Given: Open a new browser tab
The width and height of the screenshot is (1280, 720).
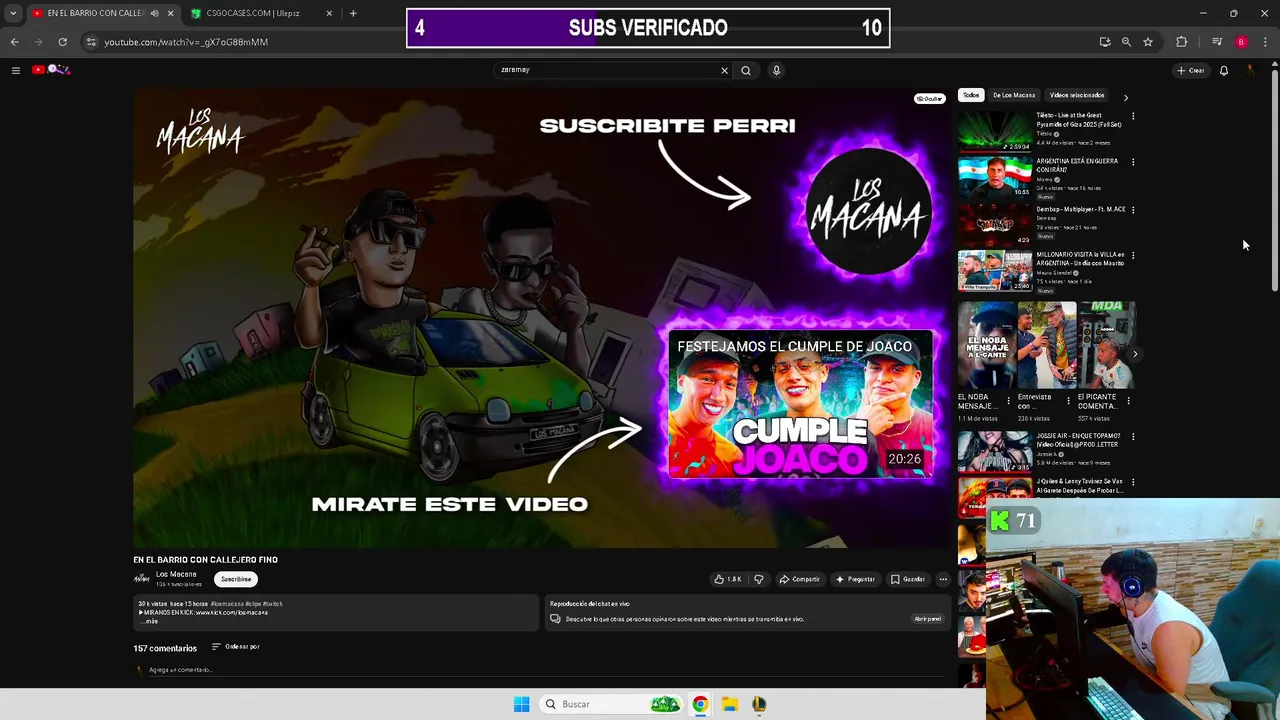Looking at the screenshot, I should [x=353, y=13].
